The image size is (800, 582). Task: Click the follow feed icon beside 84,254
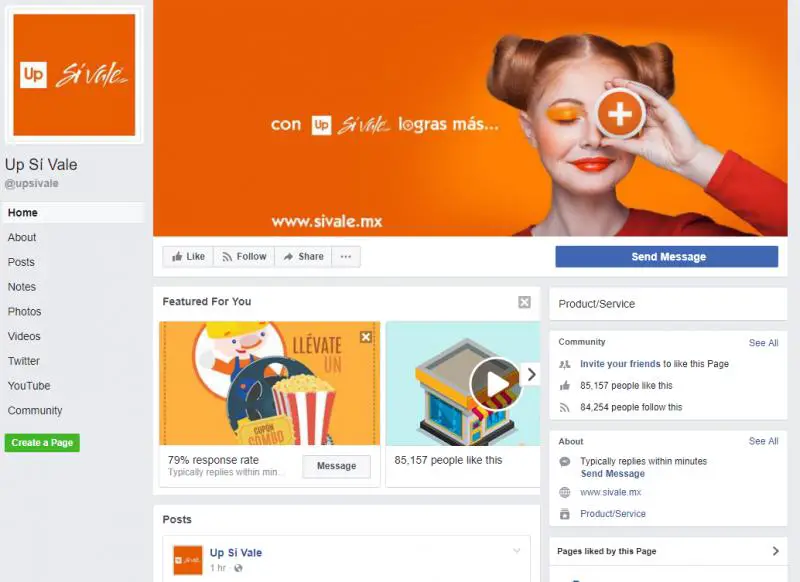click(x=565, y=407)
